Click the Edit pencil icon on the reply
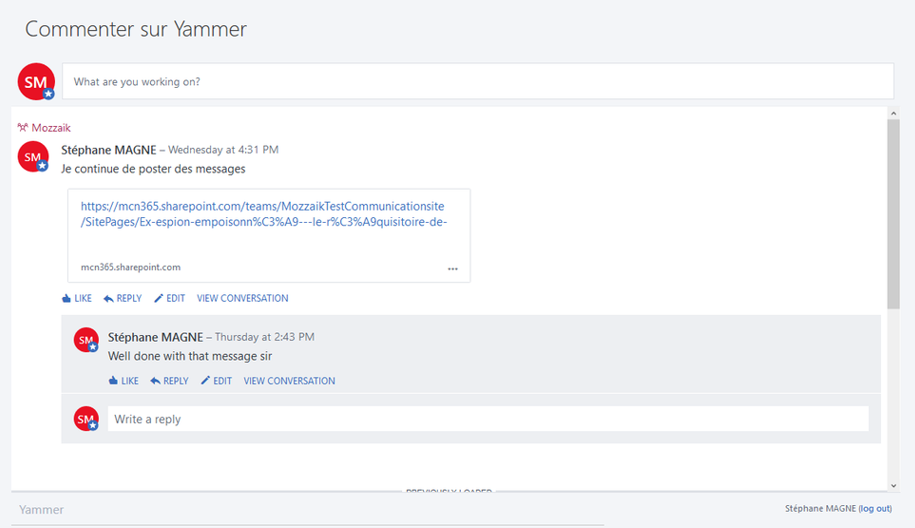 coord(205,380)
